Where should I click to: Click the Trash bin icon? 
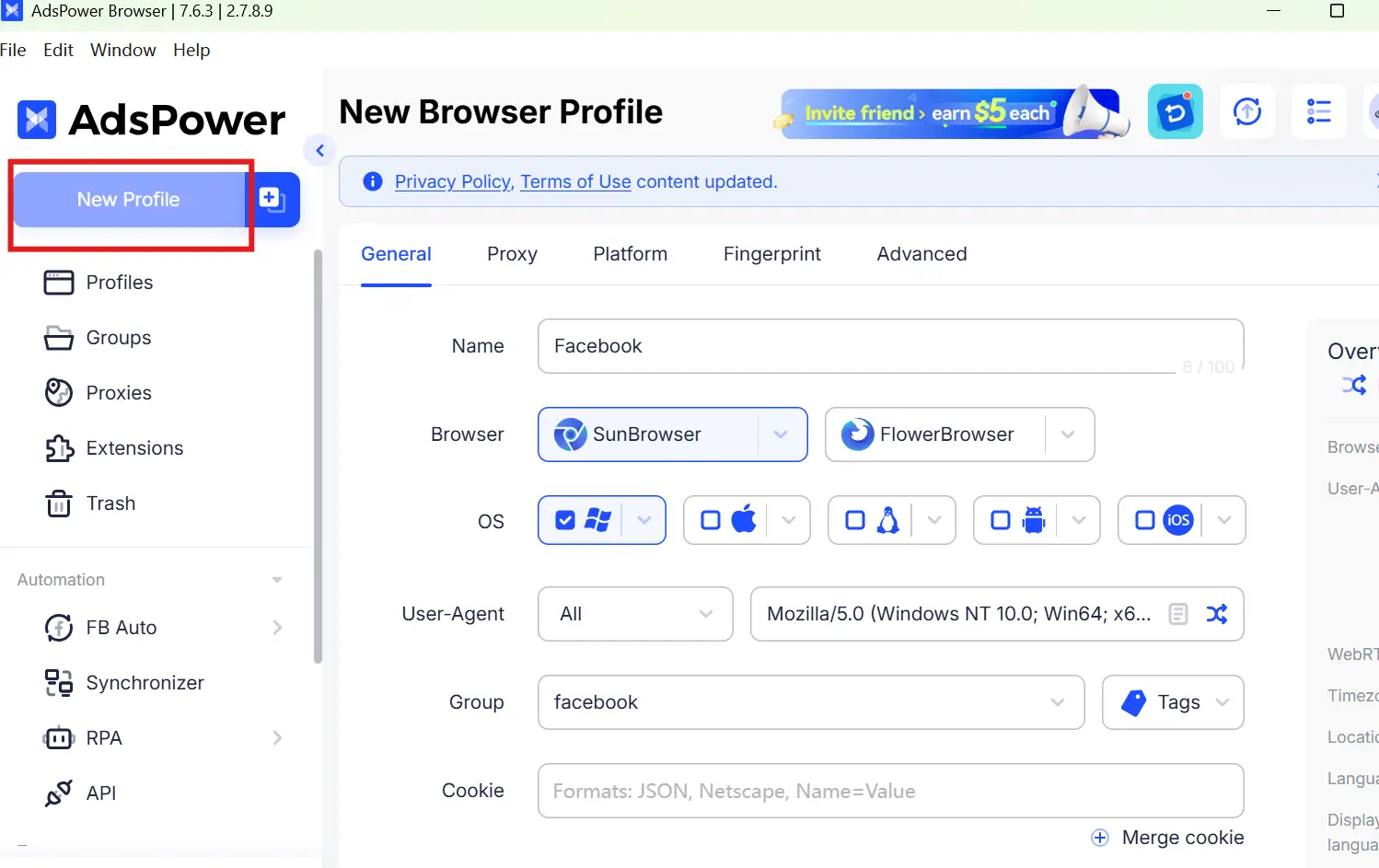pos(59,503)
